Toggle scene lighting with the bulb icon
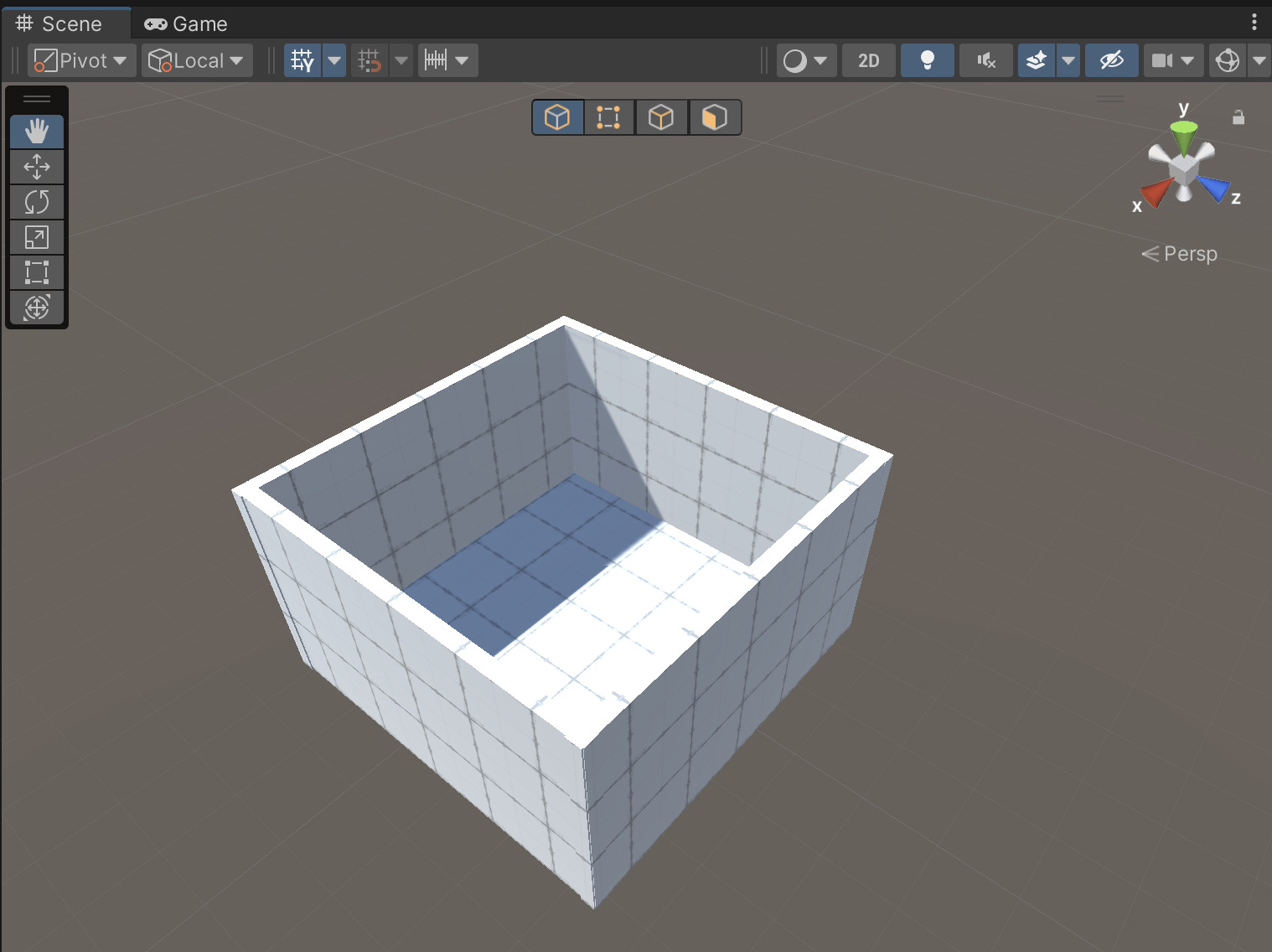 pos(927,59)
